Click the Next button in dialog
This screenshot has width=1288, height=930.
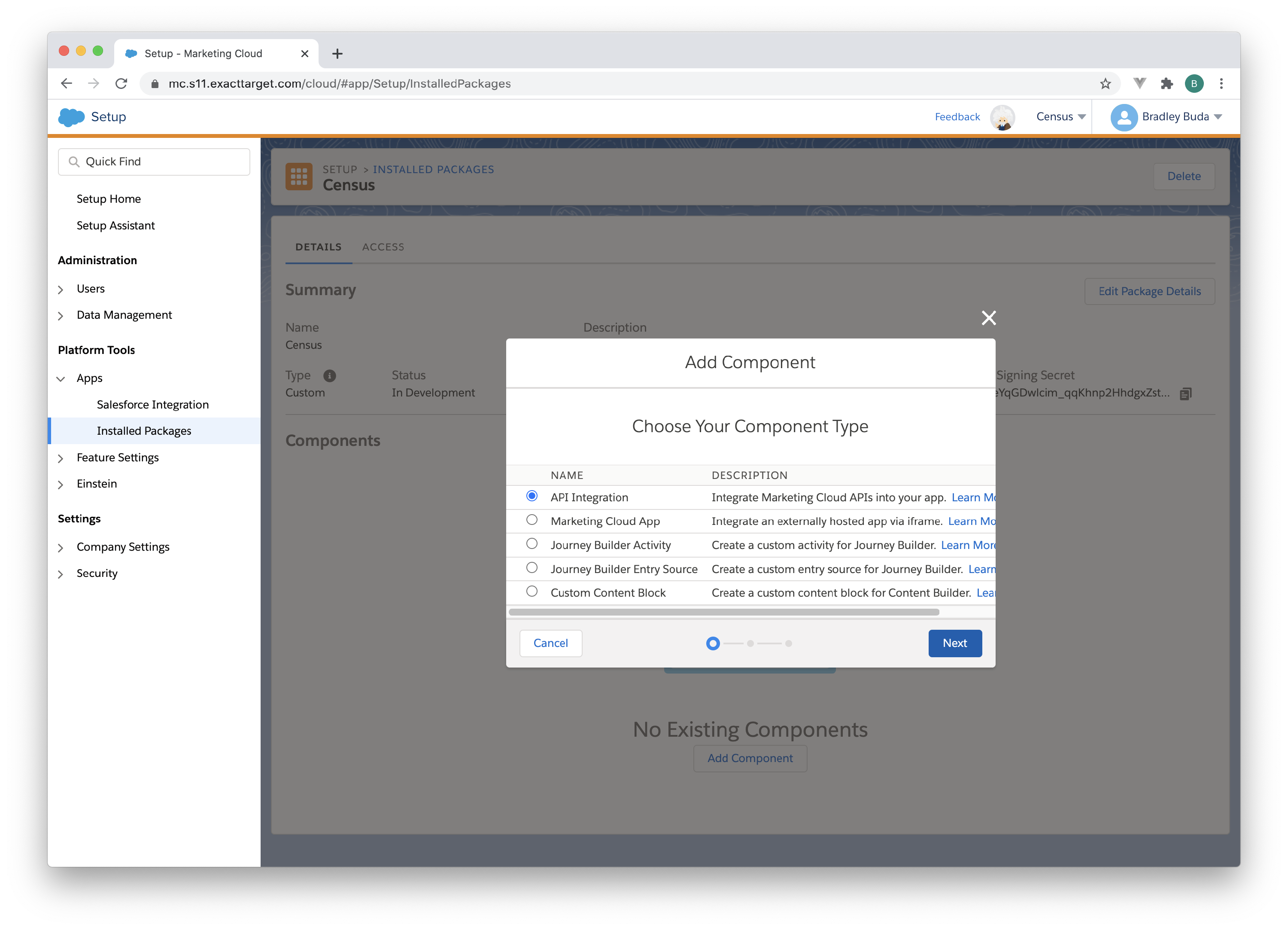(955, 643)
